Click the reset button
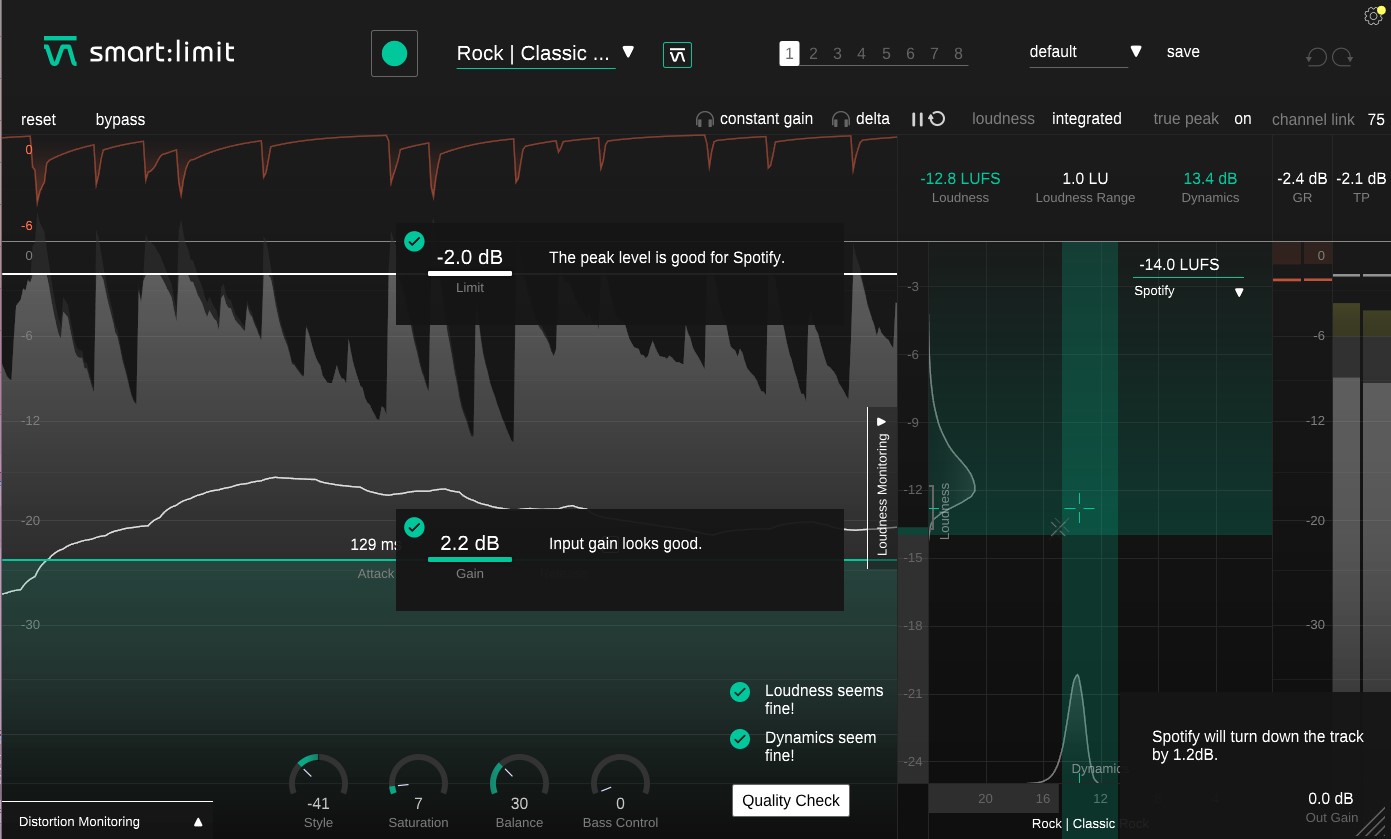The image size is (1391, 839). pos(38,119)
